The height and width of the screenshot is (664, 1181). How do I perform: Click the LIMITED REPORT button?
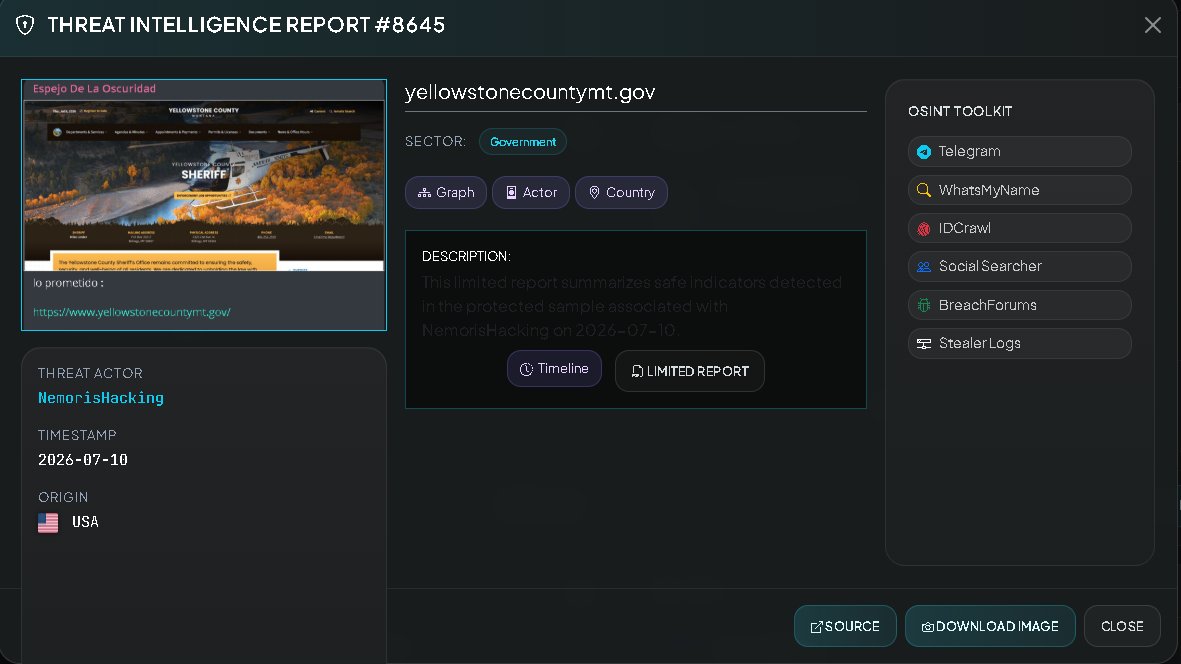[x=690, y=371]
